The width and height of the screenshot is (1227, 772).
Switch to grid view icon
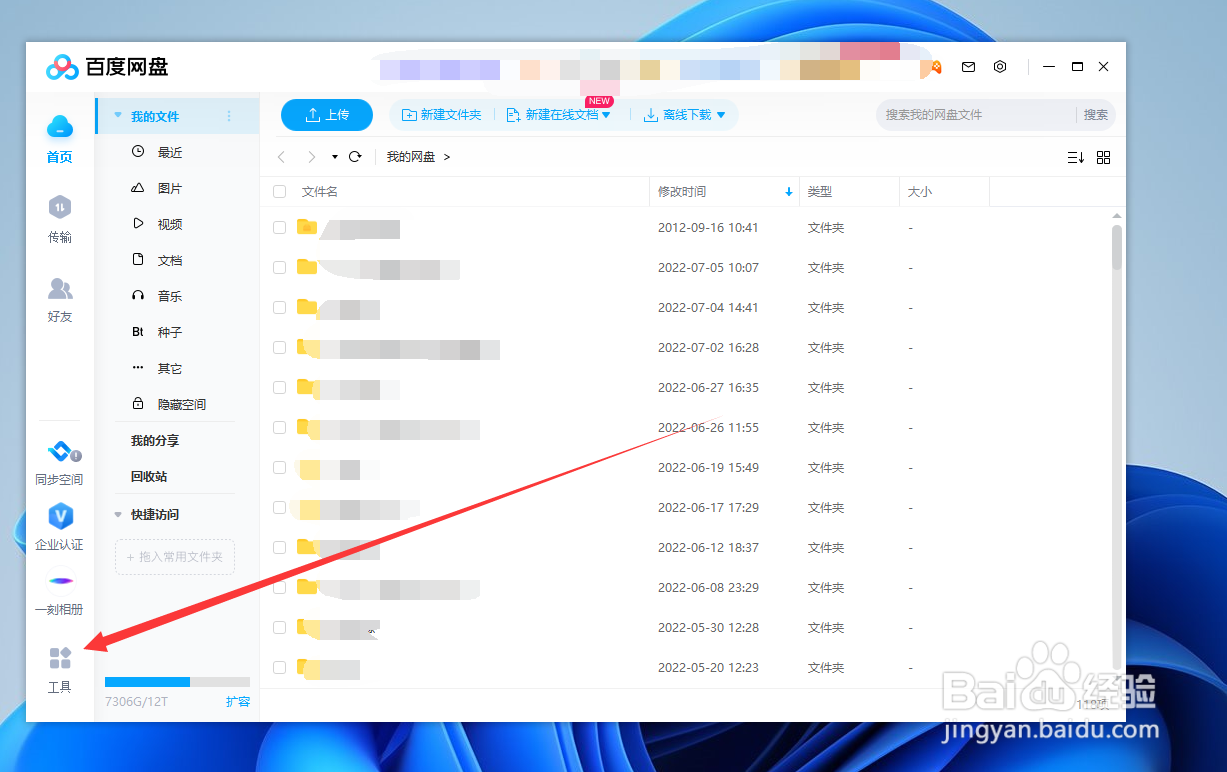coord(1104,157)
